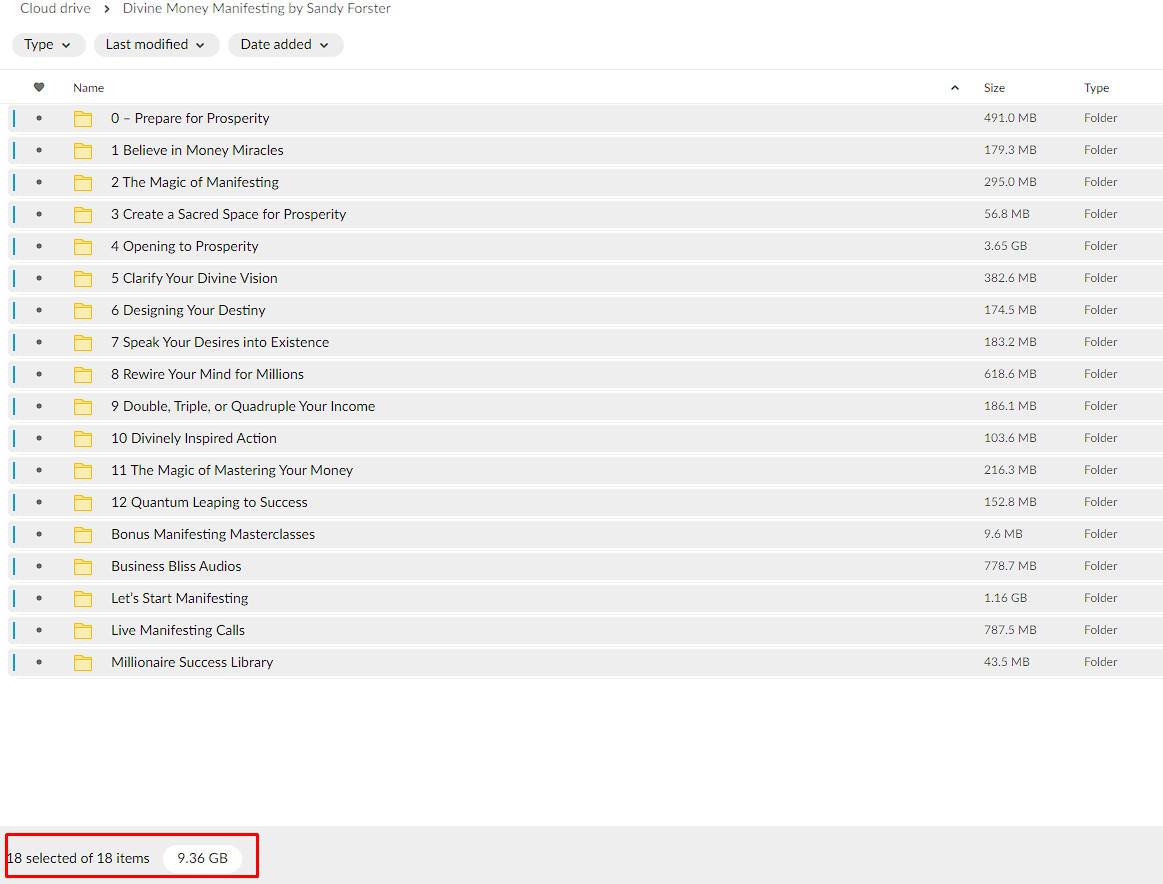Expand the Date added filter dropdown

click(285, 45)
